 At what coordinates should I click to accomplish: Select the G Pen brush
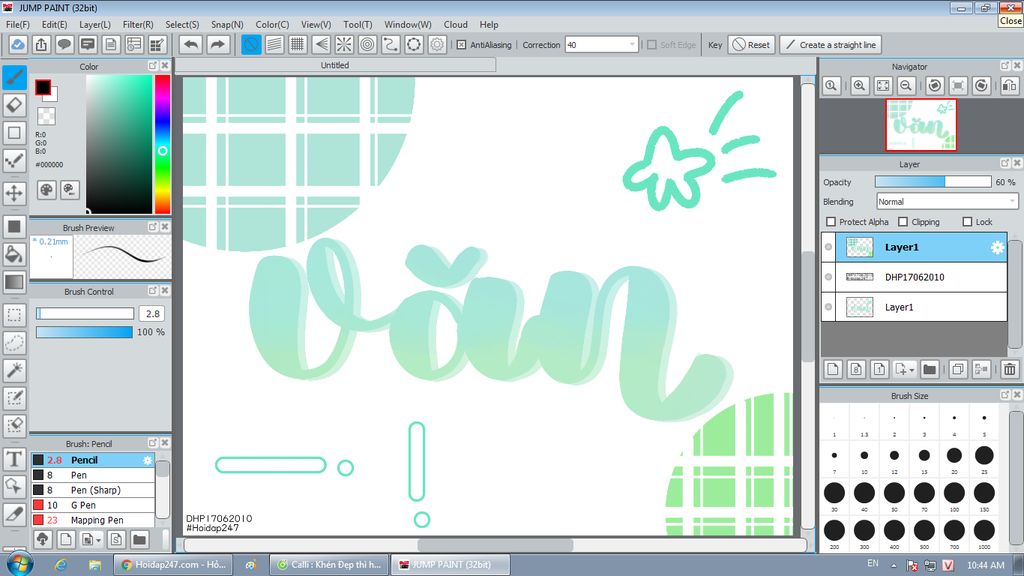tap(93, 505)
